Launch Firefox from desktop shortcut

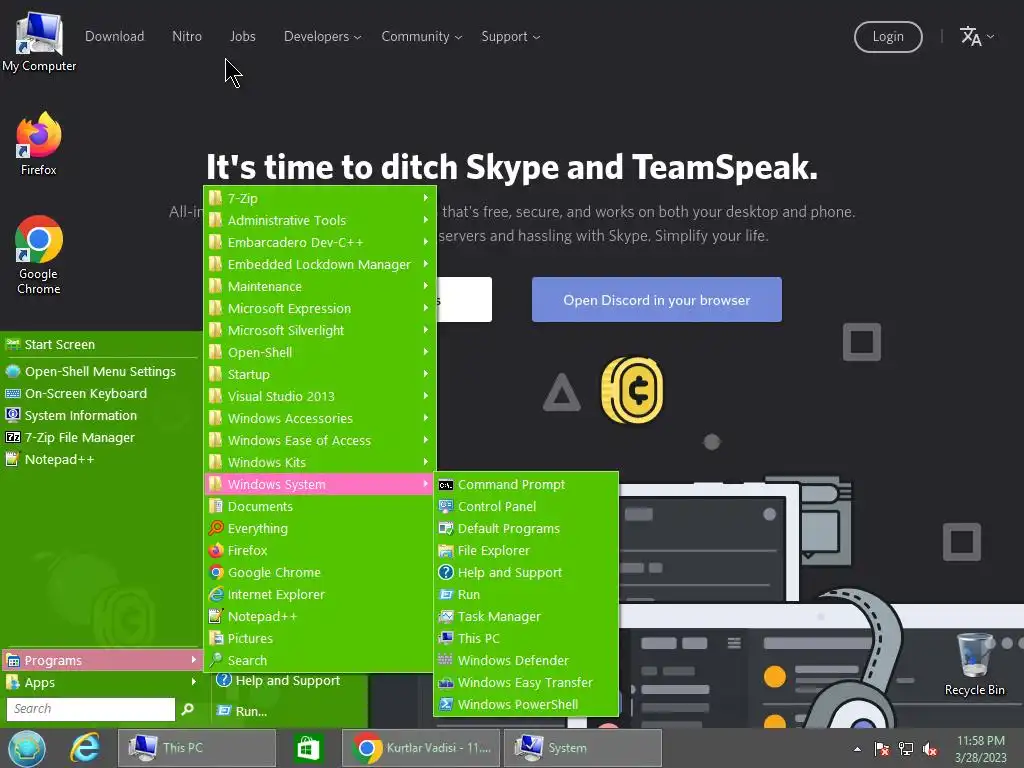point(39,144)
